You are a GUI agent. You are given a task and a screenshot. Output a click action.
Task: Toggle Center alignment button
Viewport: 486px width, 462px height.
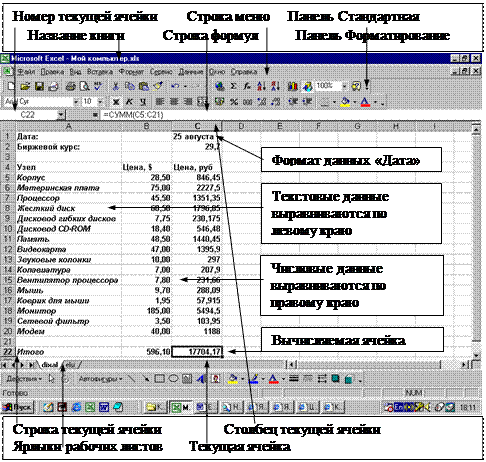[174, 102]
